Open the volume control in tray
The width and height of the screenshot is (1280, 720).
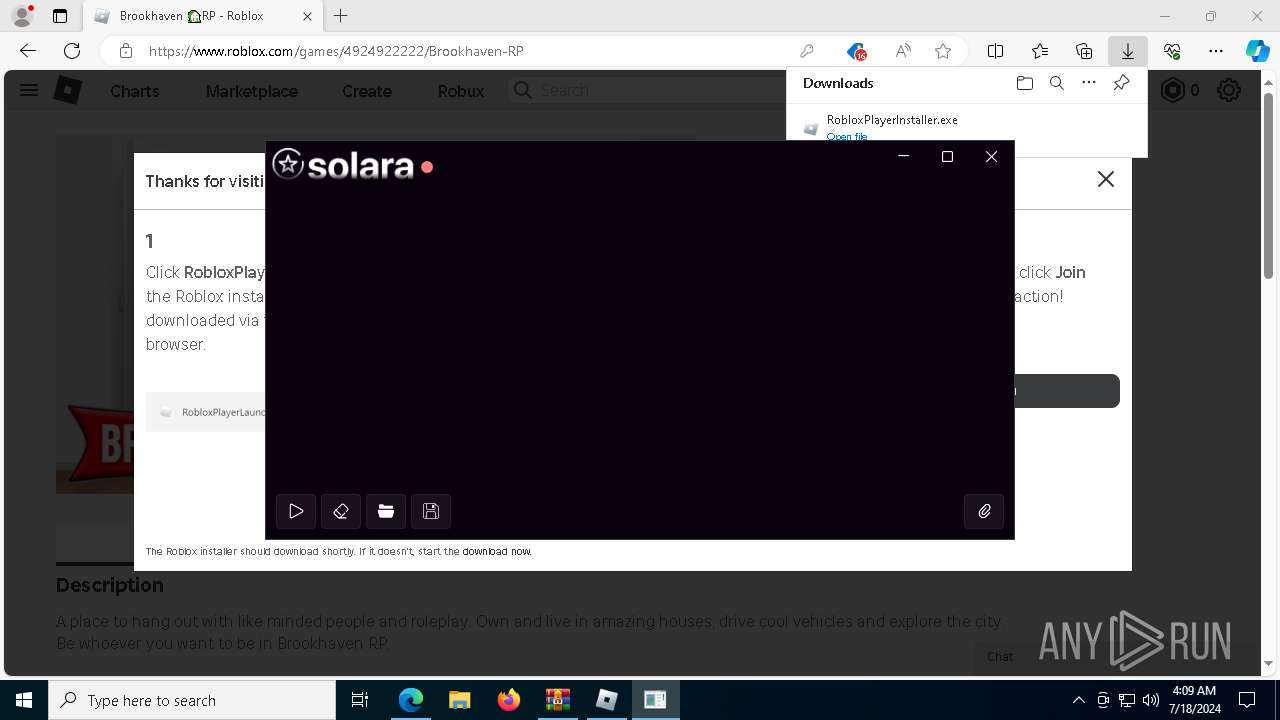click(1151, 700)
